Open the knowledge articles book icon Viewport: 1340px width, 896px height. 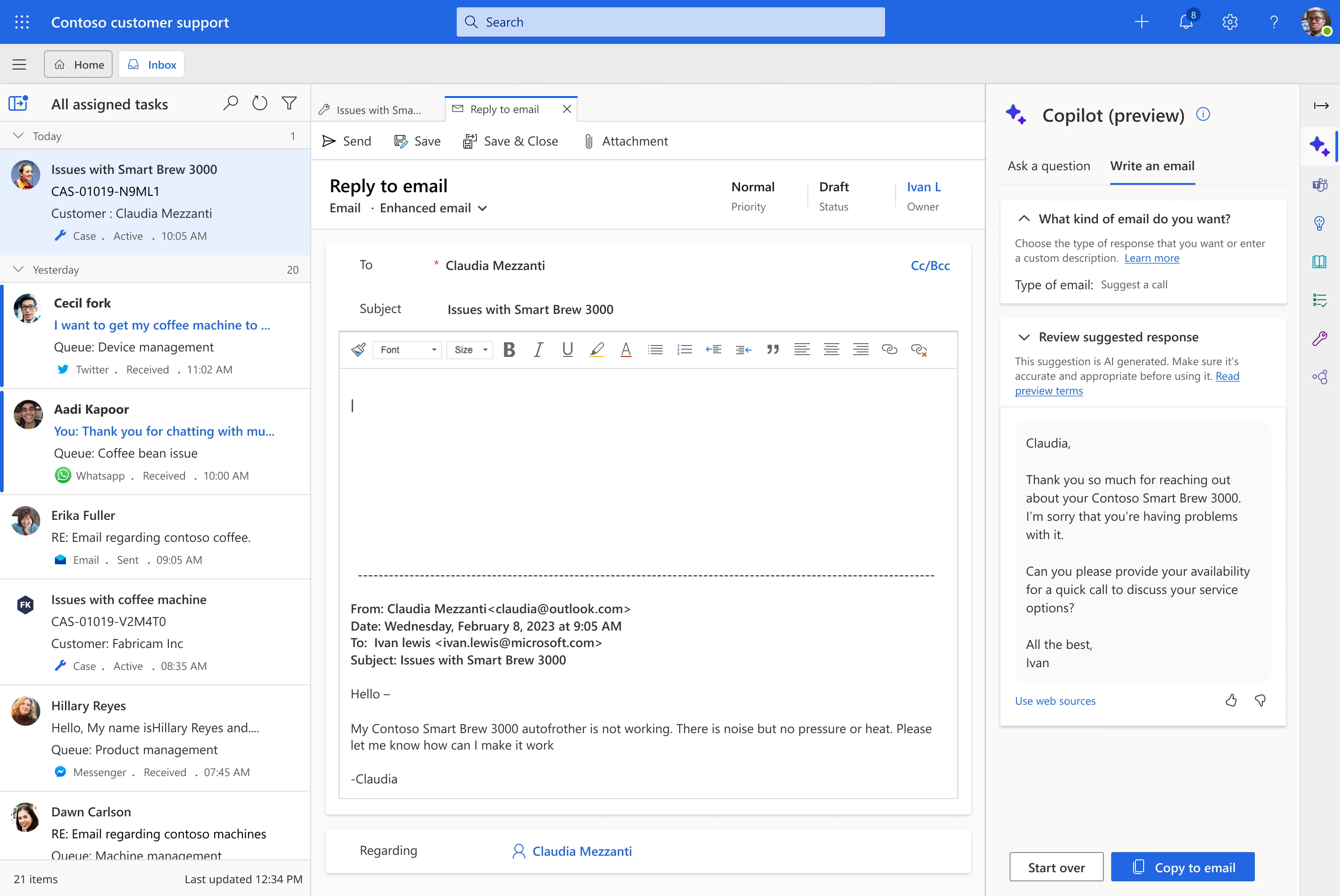point(1321,262)
